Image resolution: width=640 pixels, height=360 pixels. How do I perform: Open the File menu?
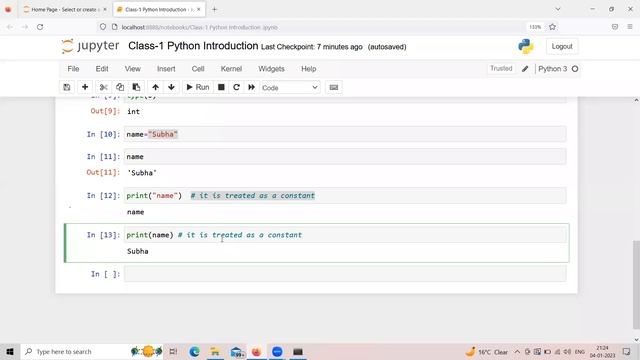(x=73, y=69)
